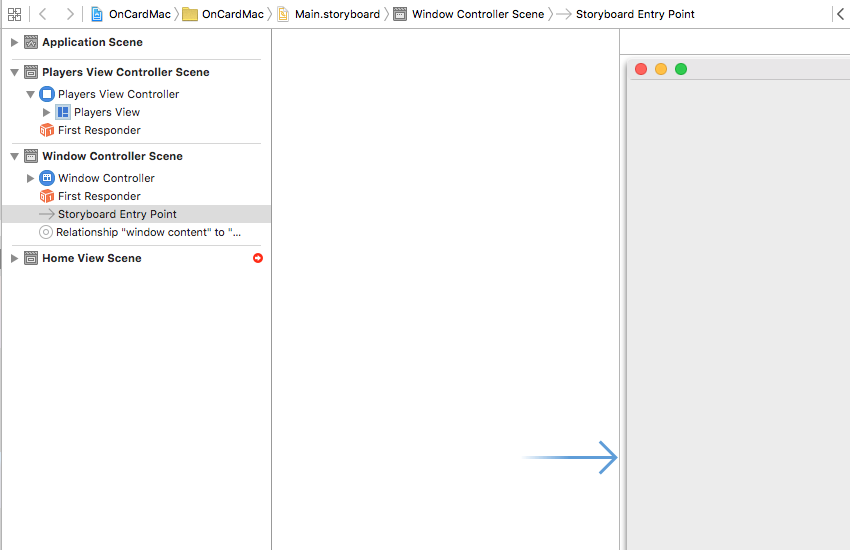Select the Storyboard Entry Point outline row
Screen dimensions: 850x550
coord(136,214)
